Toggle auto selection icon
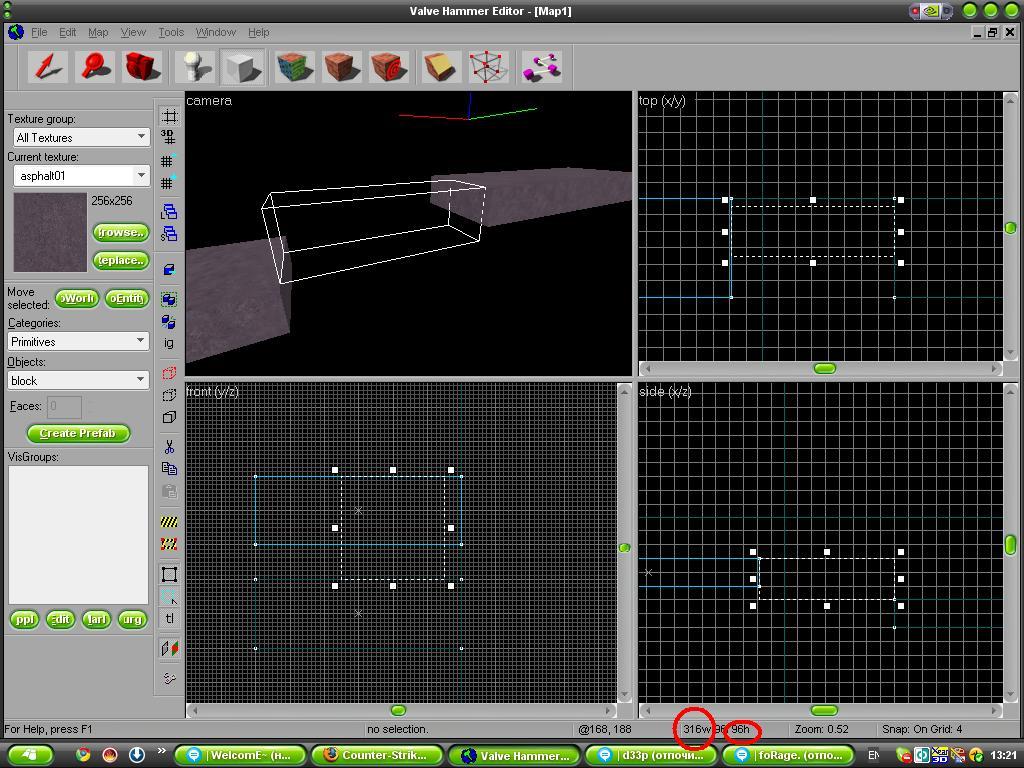The image size is (1024, 768). (169, 596)
